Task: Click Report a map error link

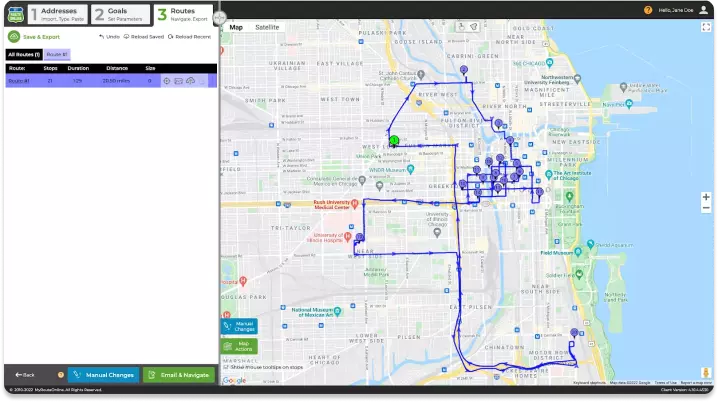Action: [x=696, y=383]
